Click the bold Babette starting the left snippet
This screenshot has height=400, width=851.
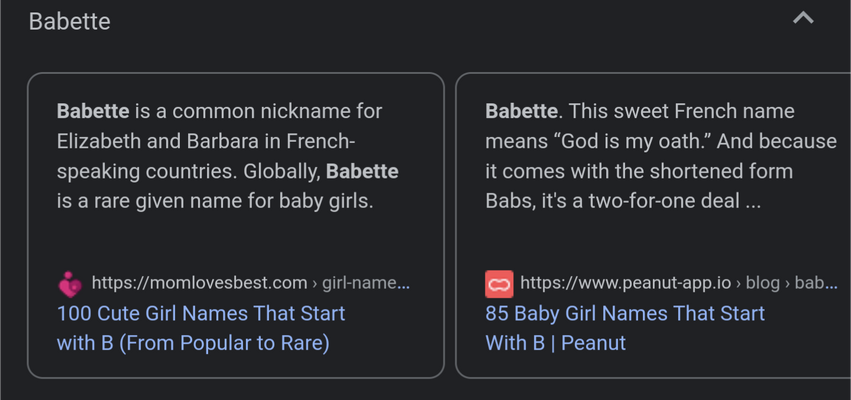pos(93,111)
